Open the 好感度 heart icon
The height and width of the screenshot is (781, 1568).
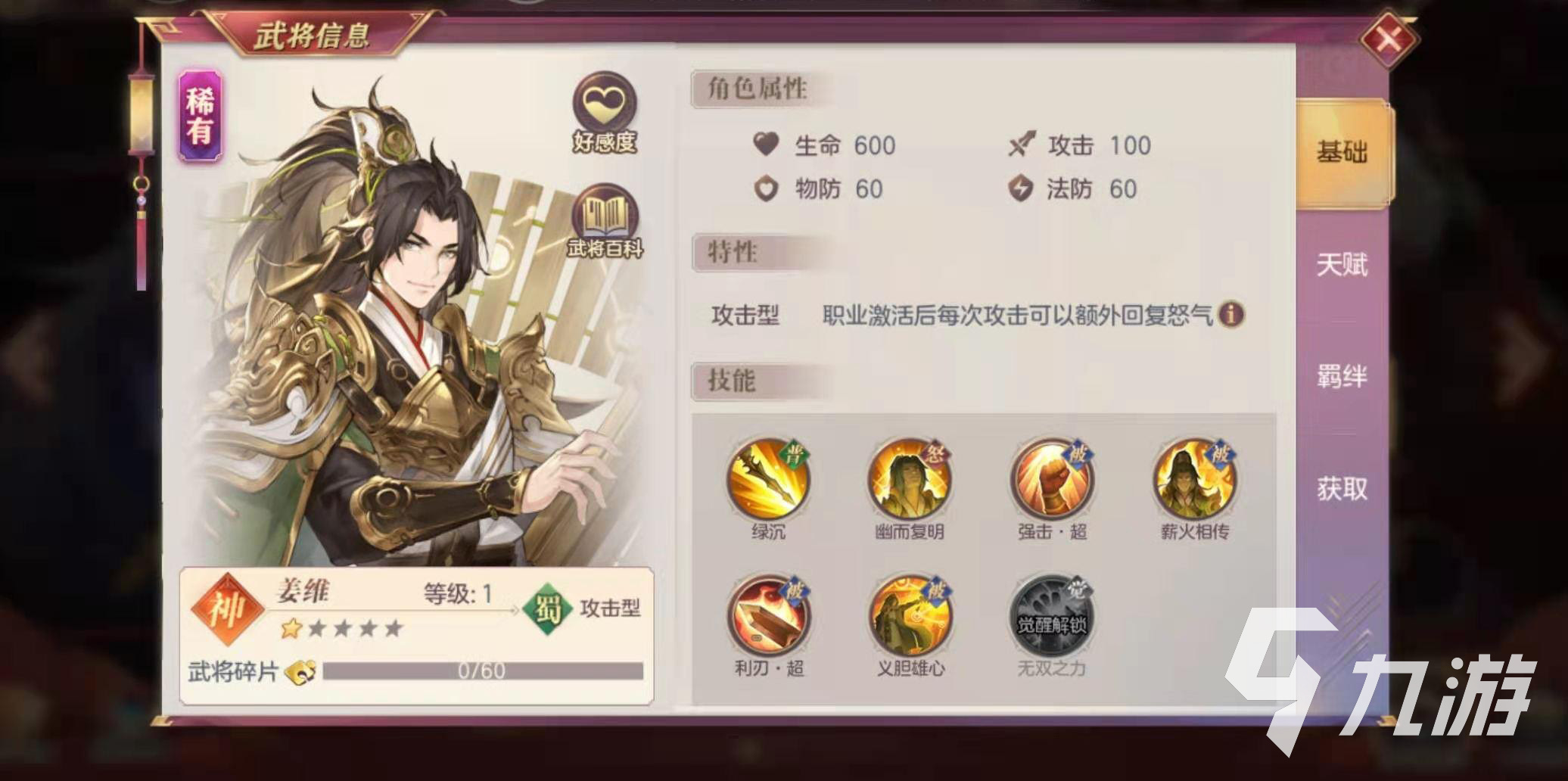604,110
